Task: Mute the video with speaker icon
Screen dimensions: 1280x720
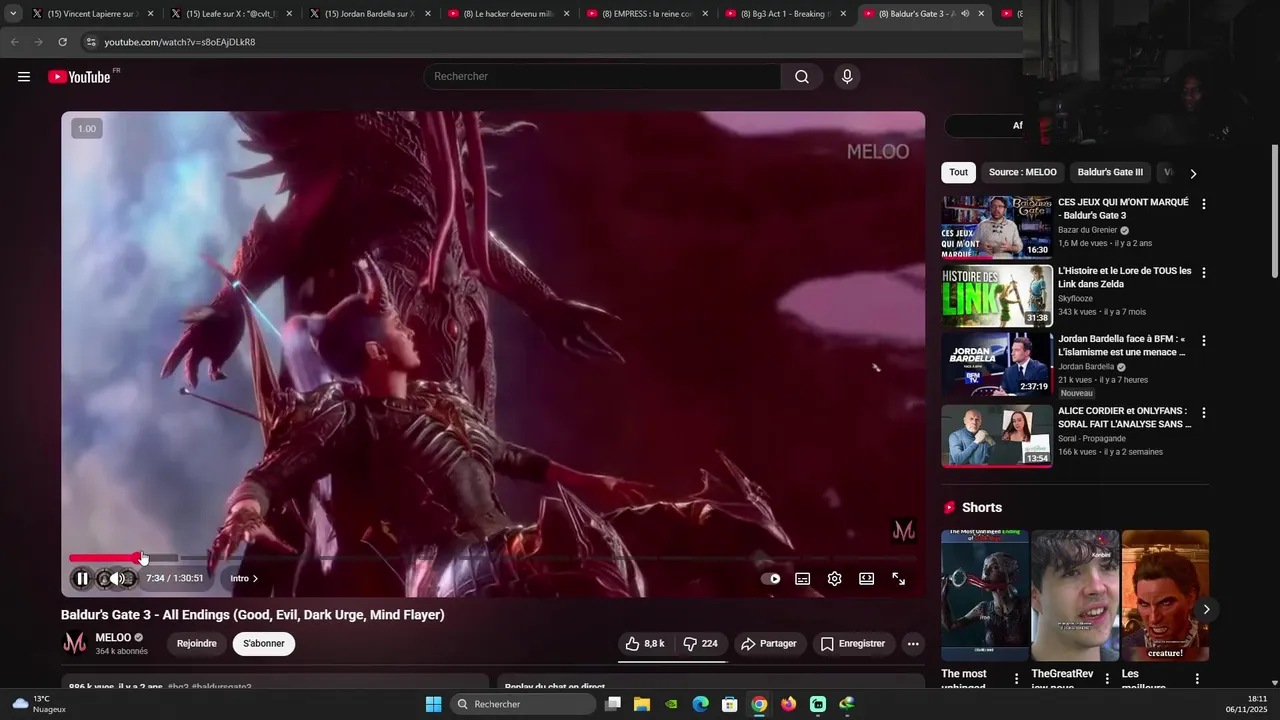Action: point(117,578)
